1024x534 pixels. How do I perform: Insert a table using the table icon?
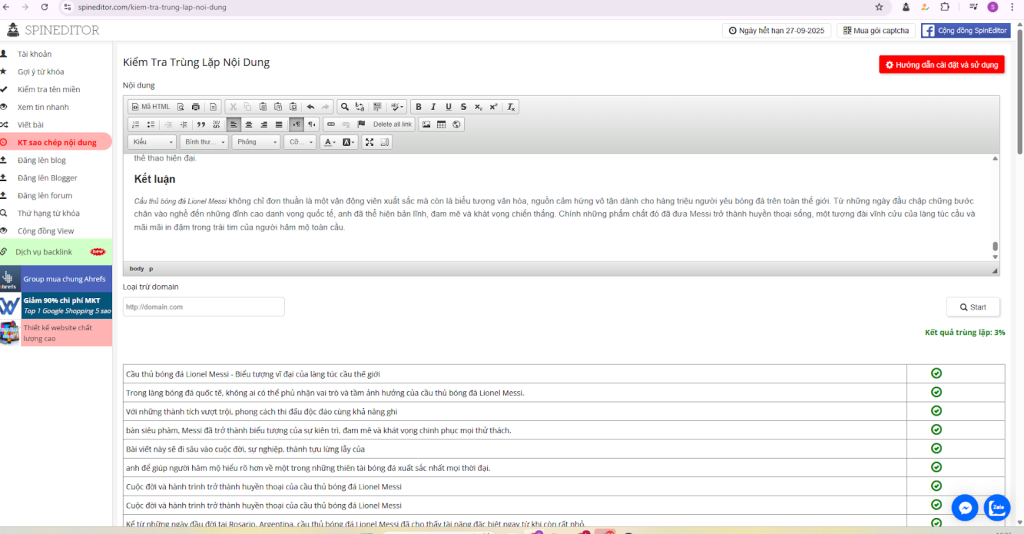tap(441, 124)
